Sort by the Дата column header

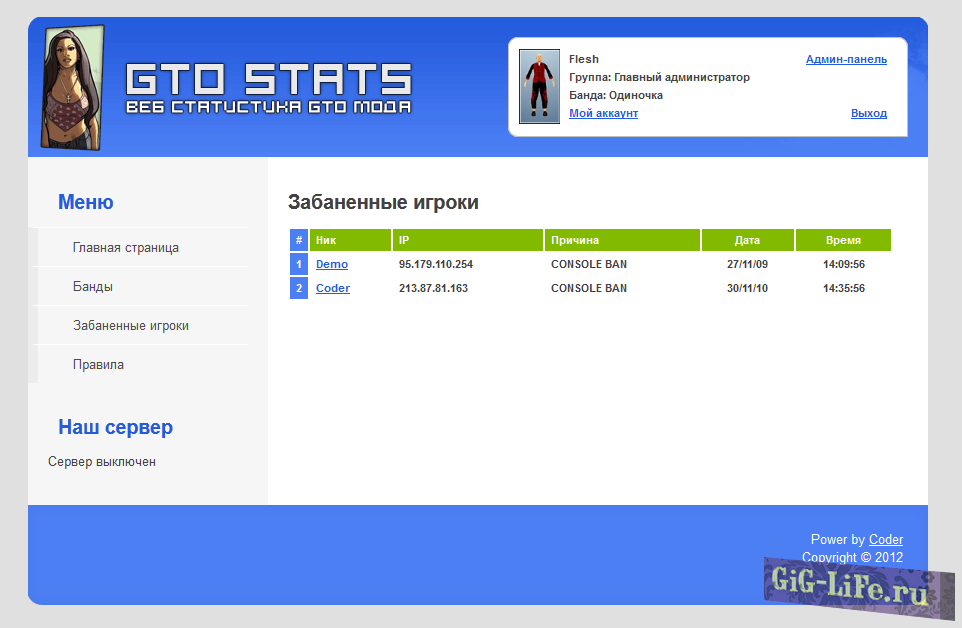[748, 240]
